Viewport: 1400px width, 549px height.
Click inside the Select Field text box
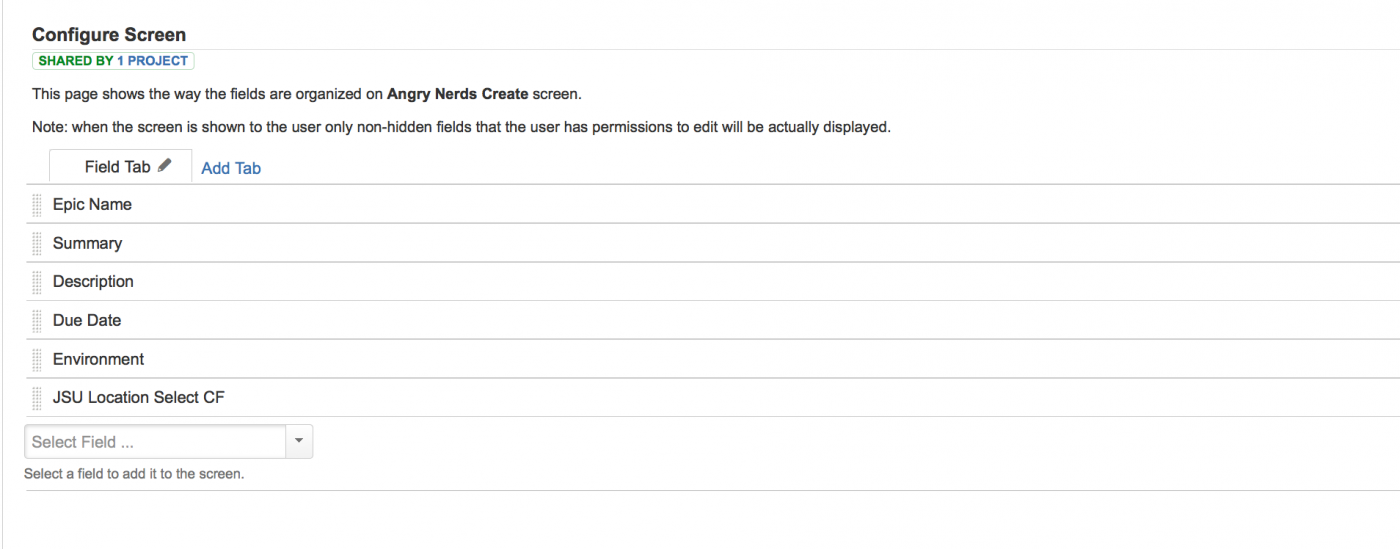155,442
